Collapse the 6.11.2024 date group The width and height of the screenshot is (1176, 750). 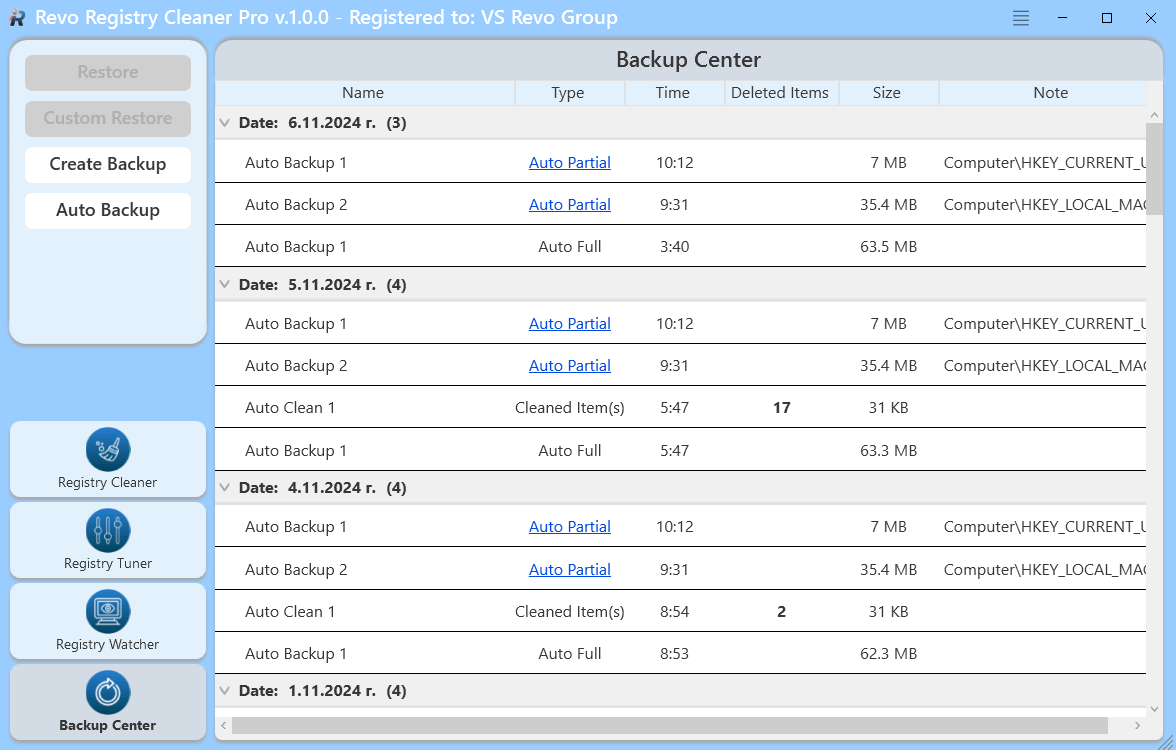click(x=225, y=123)
